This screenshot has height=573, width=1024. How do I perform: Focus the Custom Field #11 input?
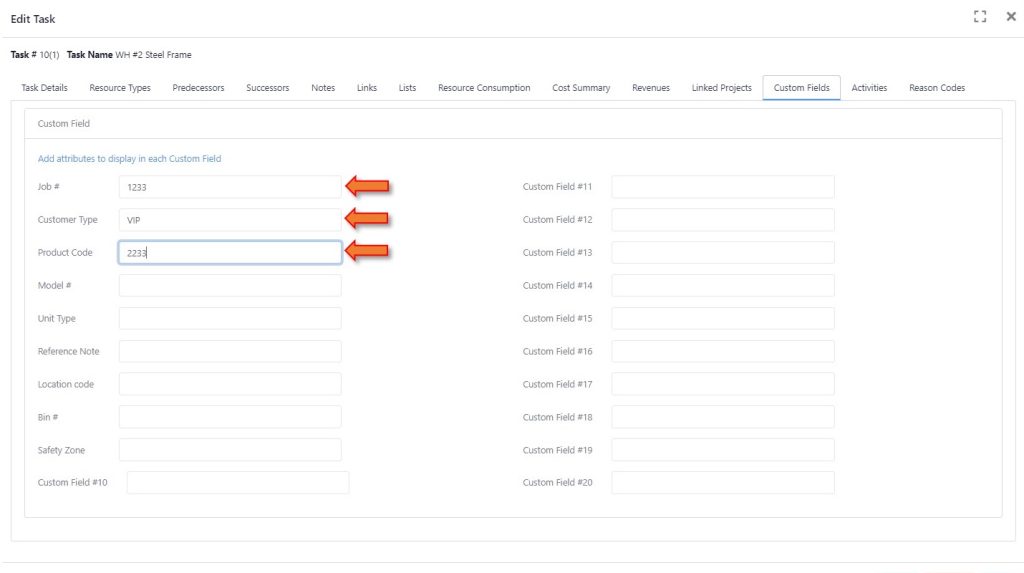(x=722, y=187)
